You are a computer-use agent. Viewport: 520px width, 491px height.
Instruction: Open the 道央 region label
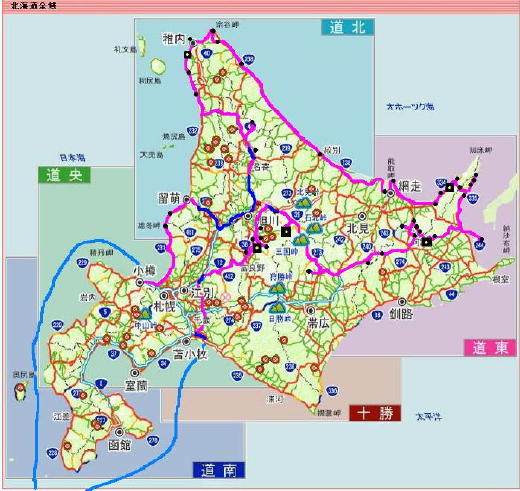(x=64, y=175)
